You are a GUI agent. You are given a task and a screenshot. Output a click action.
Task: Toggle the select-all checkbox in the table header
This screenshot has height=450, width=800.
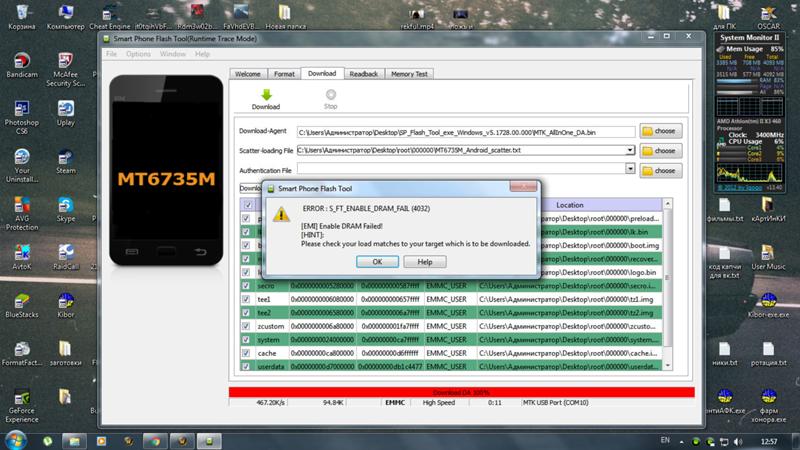coord(248,205)
